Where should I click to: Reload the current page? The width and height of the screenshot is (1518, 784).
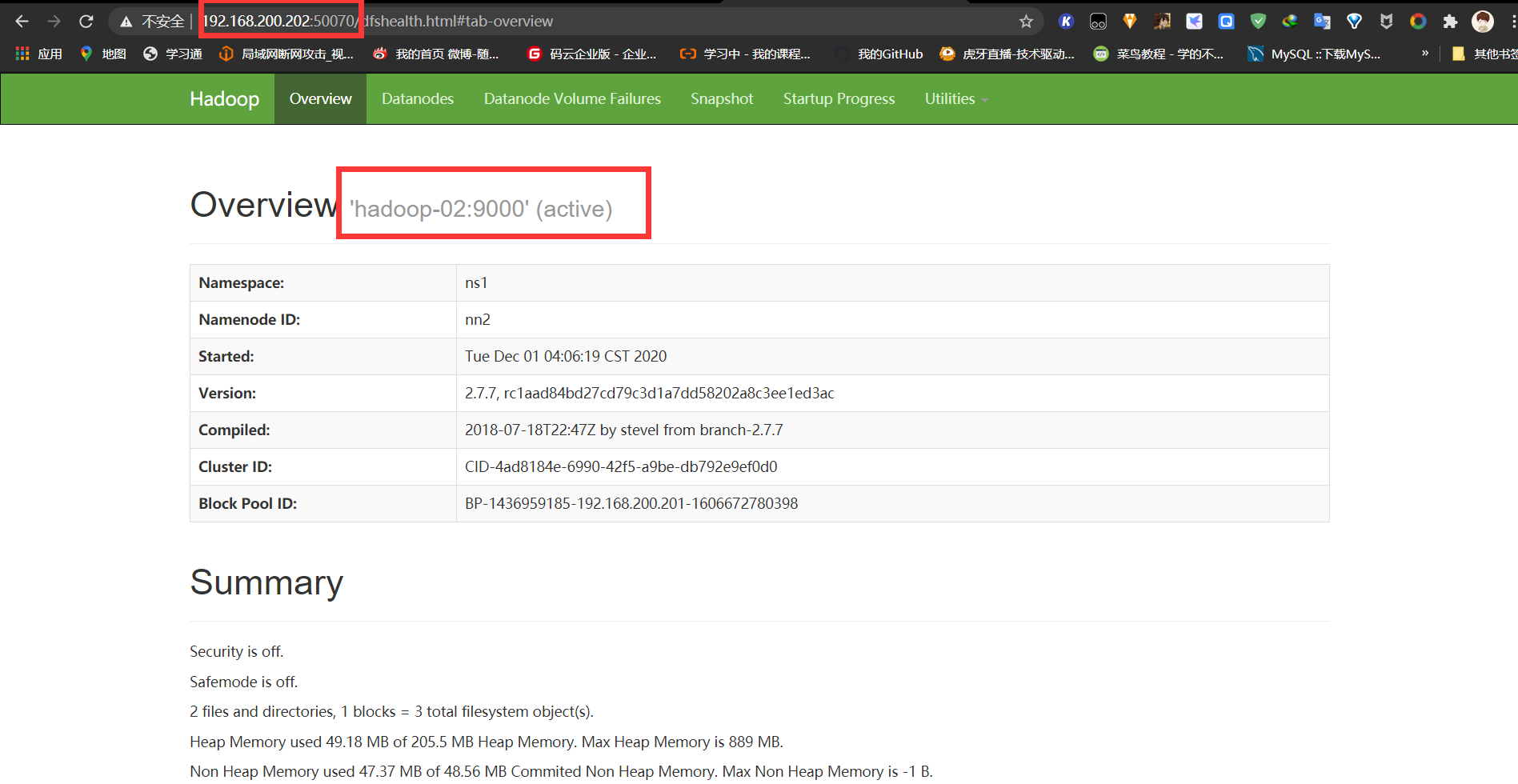pos(86,21)
